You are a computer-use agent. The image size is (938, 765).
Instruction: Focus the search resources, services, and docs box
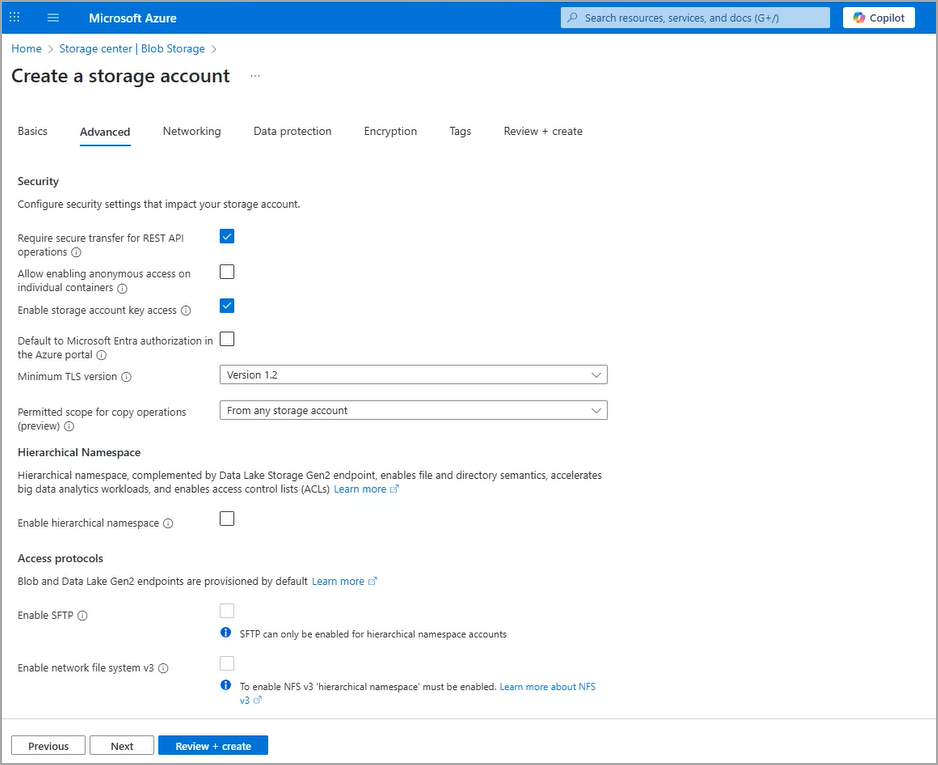(695, 18)
